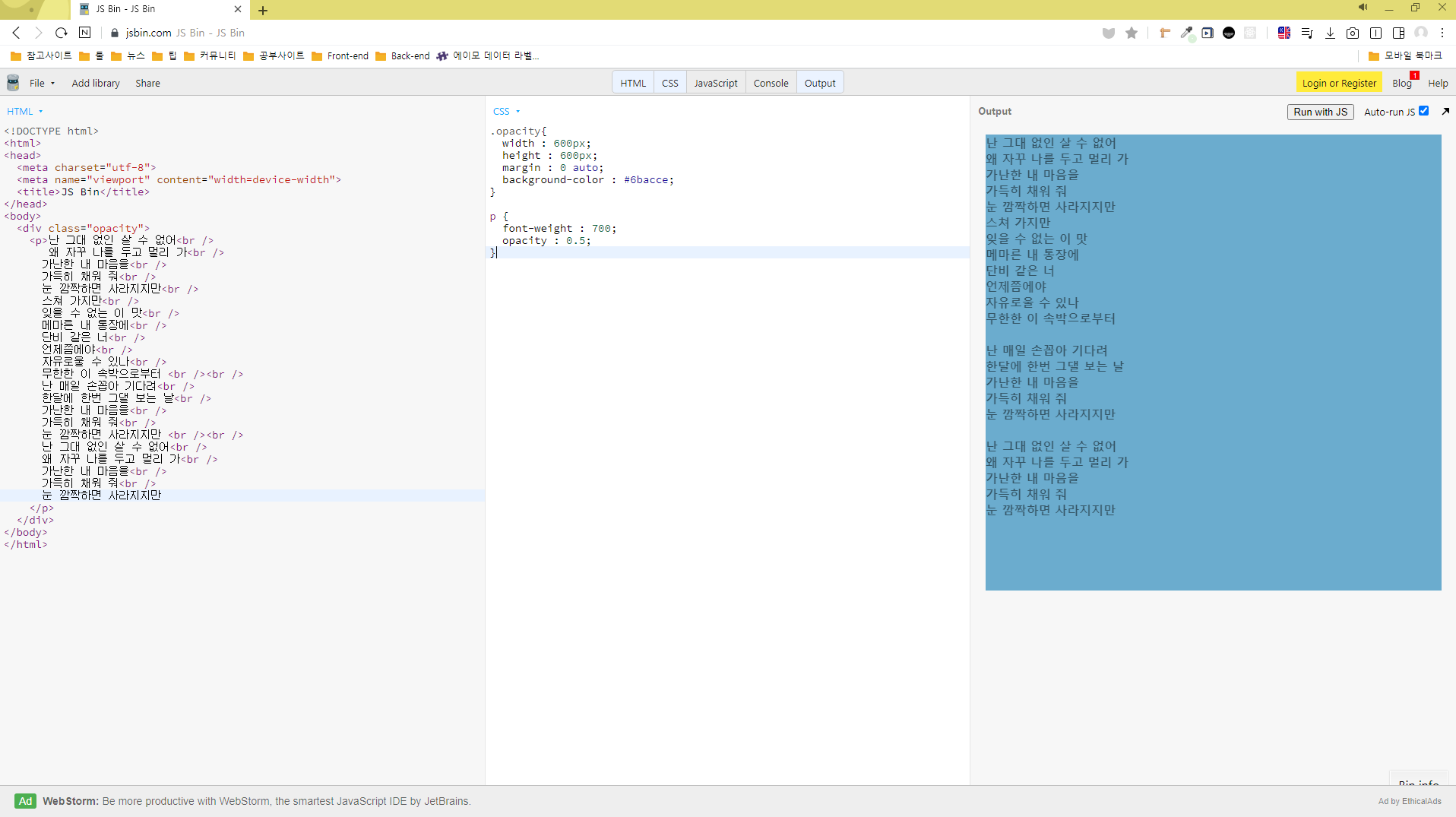Open the sidebar panel icon
Viewport: 1456px width, 817px height.
[1398, 33]
